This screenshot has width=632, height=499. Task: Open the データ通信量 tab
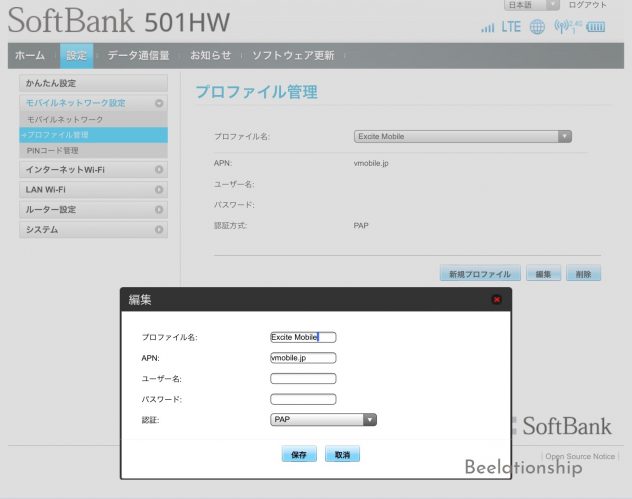[x=138, y=55]
